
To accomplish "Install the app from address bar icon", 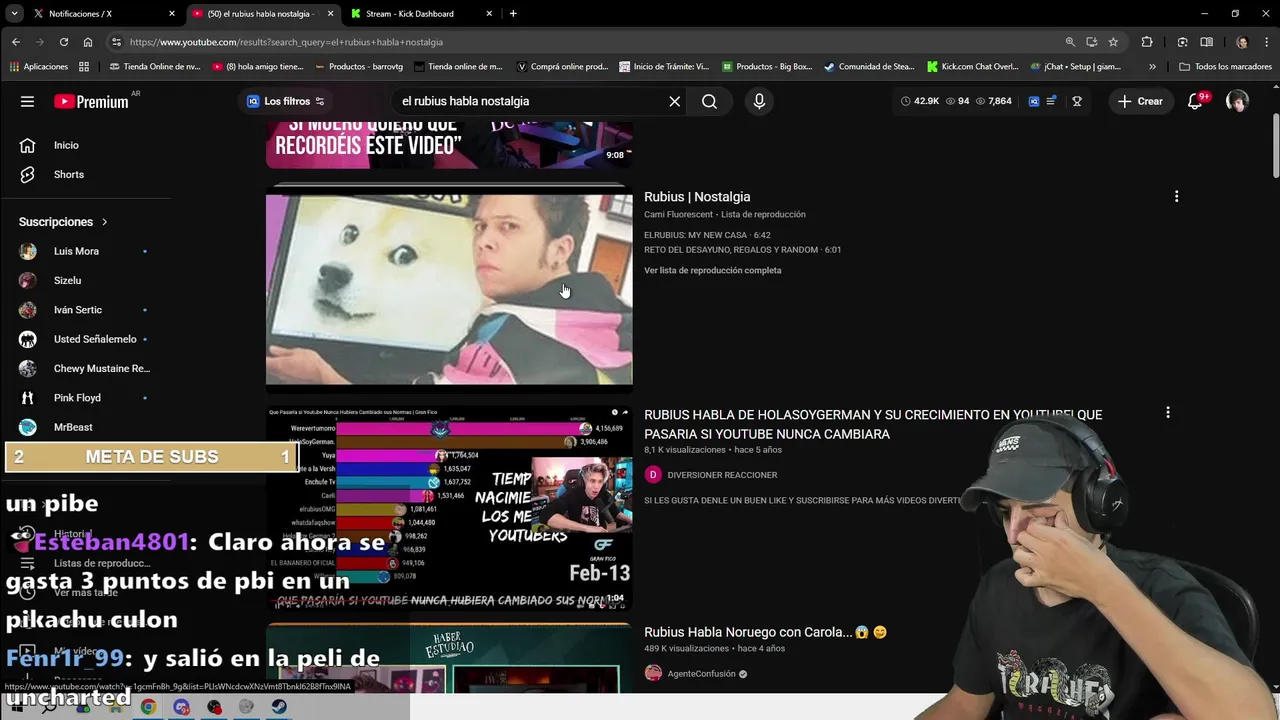I will coord(1092,42).
